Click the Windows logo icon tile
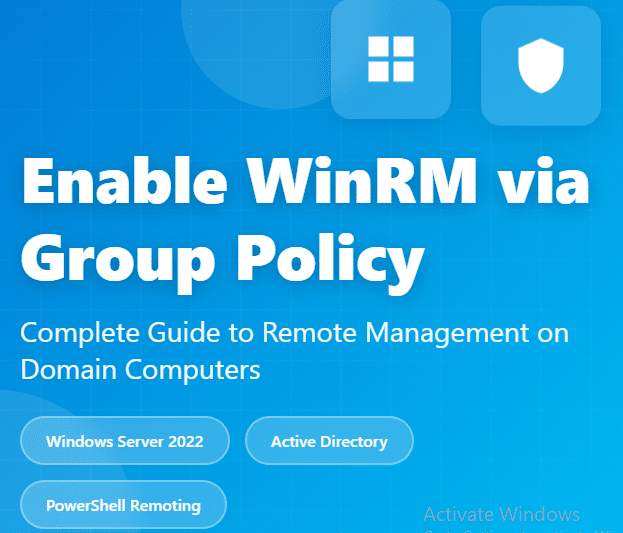 coord(391,59)
